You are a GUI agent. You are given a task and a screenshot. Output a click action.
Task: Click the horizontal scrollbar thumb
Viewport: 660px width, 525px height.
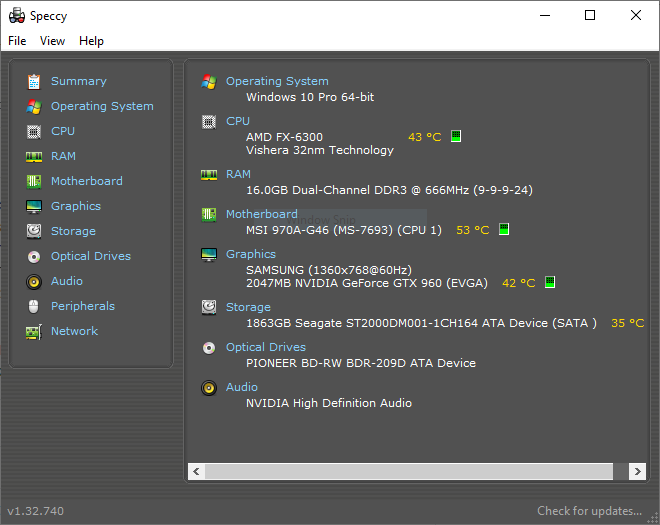coord(409,472)
